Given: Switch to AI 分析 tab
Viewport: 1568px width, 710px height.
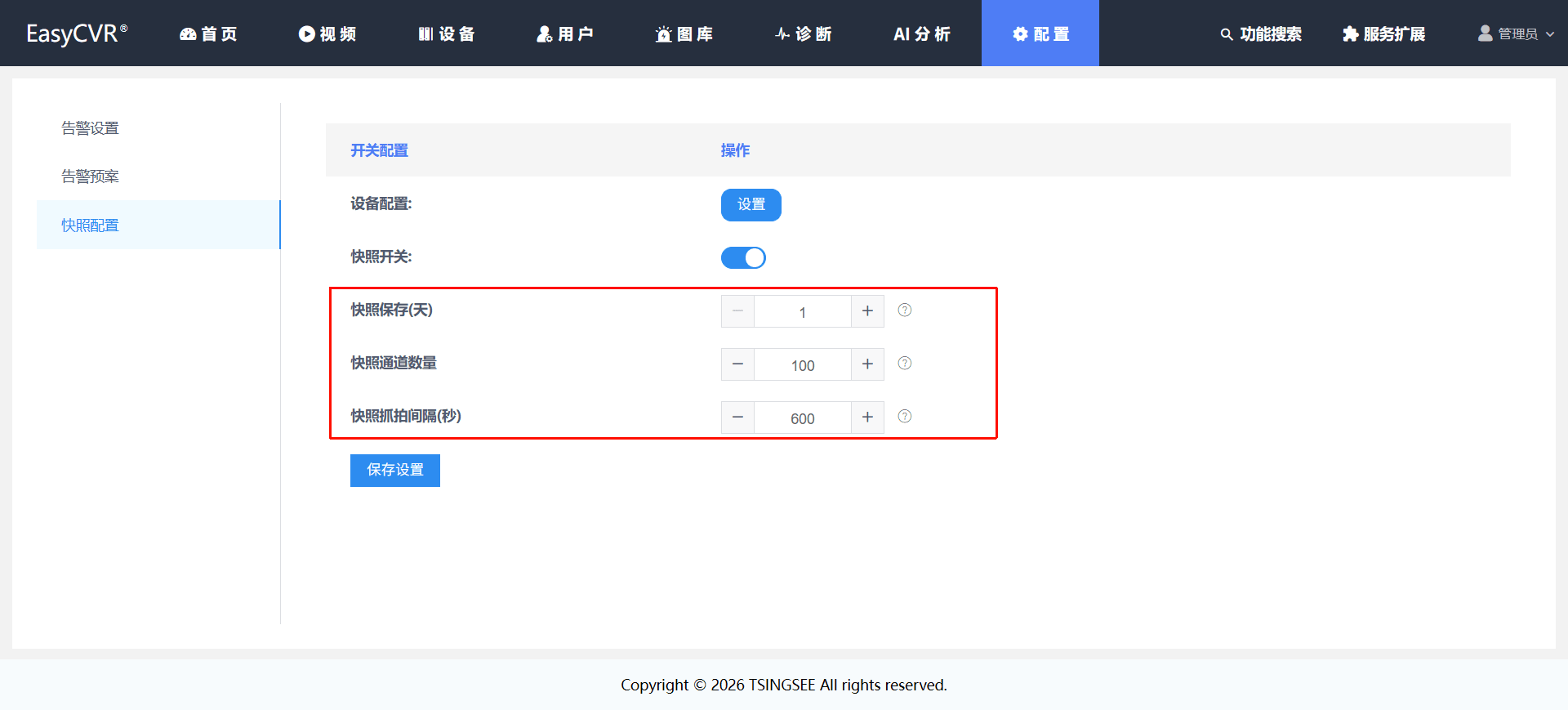Looking at the screenshot, I should (x=922, y=33).
